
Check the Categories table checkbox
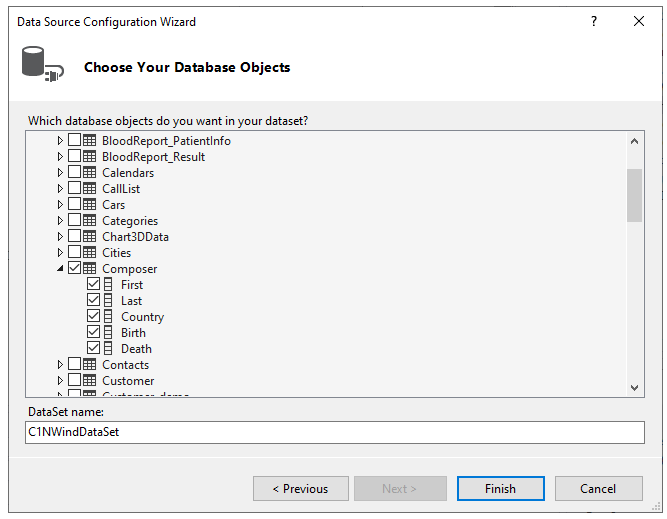[x=75, y=221]
